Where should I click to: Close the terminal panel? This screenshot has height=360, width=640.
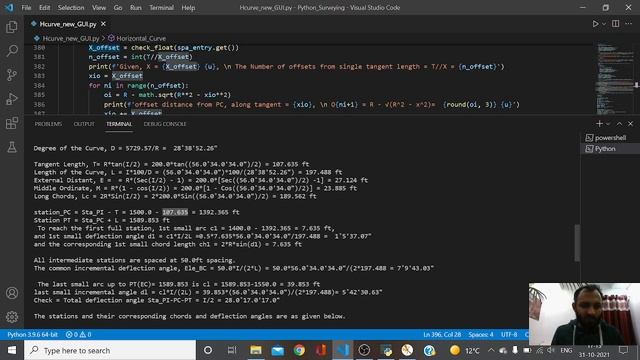coord(631,124)
